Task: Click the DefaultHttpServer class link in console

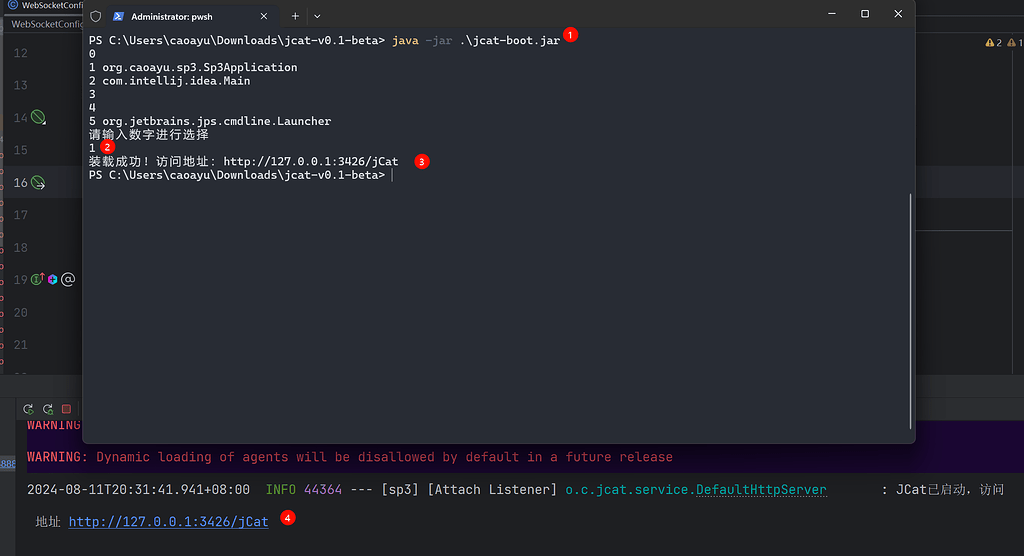Action: tap(761, 489)
